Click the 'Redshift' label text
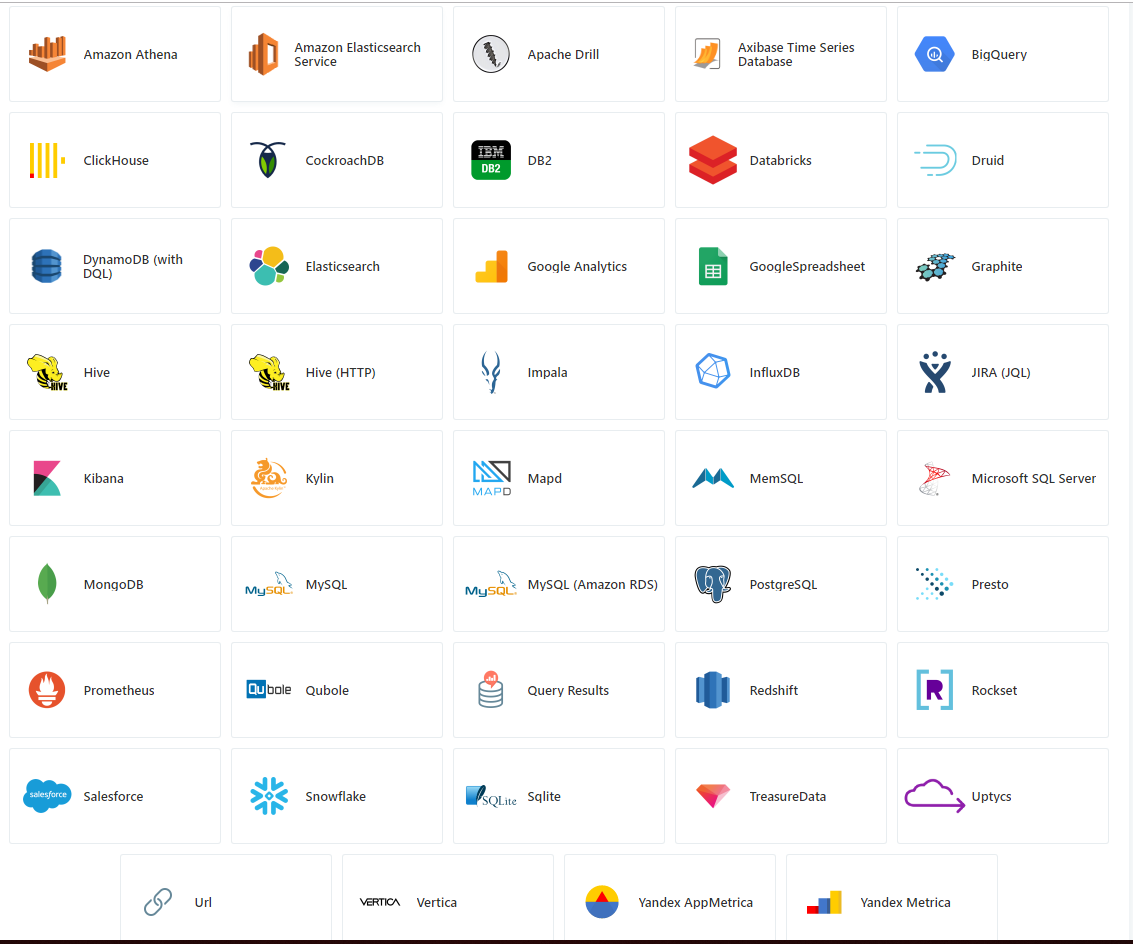Image resolution: width=1133 pixels, height=944 pixels. click(773, 690)
